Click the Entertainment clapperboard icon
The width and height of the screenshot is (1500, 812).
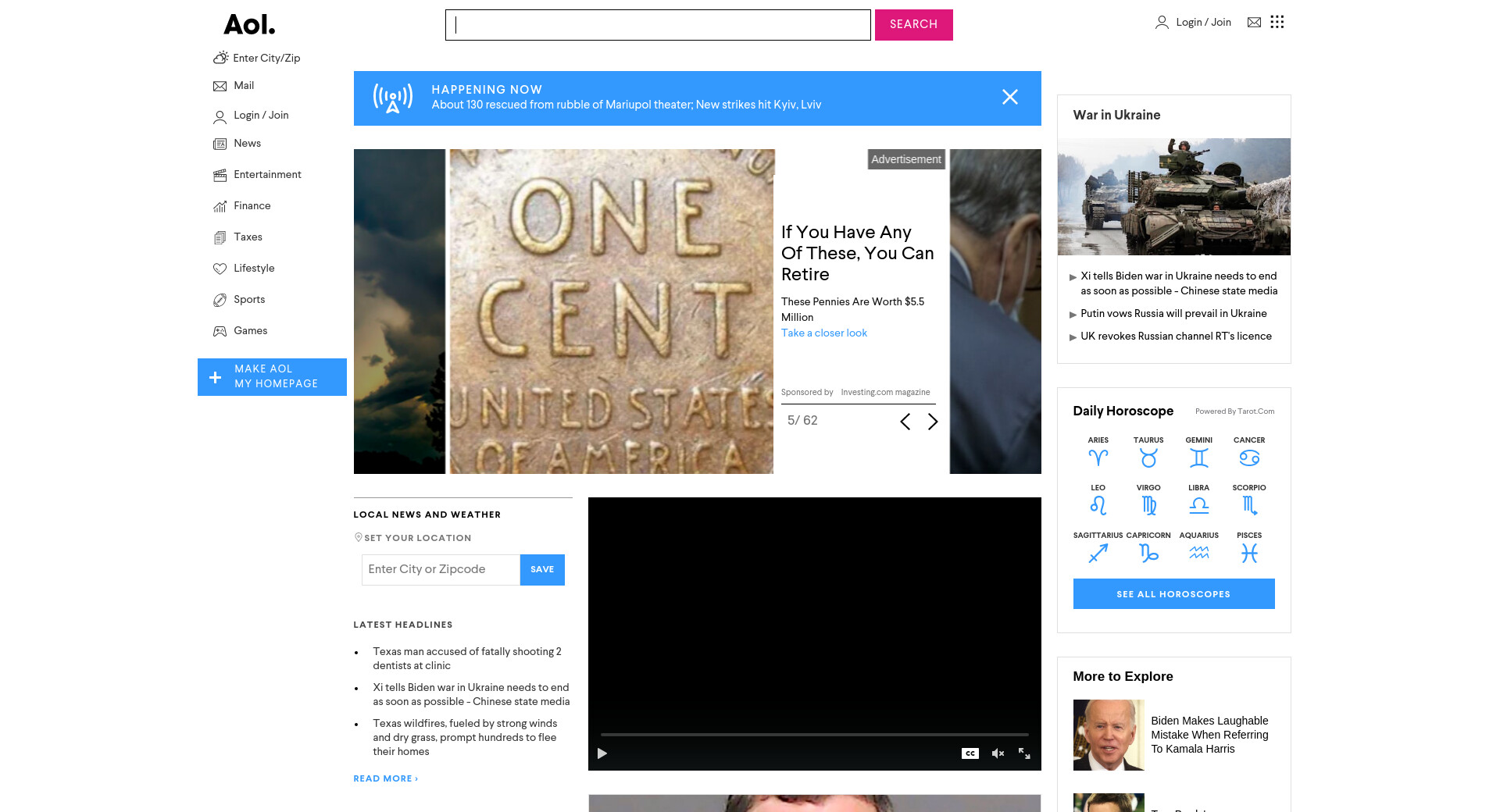coord(220,175)
